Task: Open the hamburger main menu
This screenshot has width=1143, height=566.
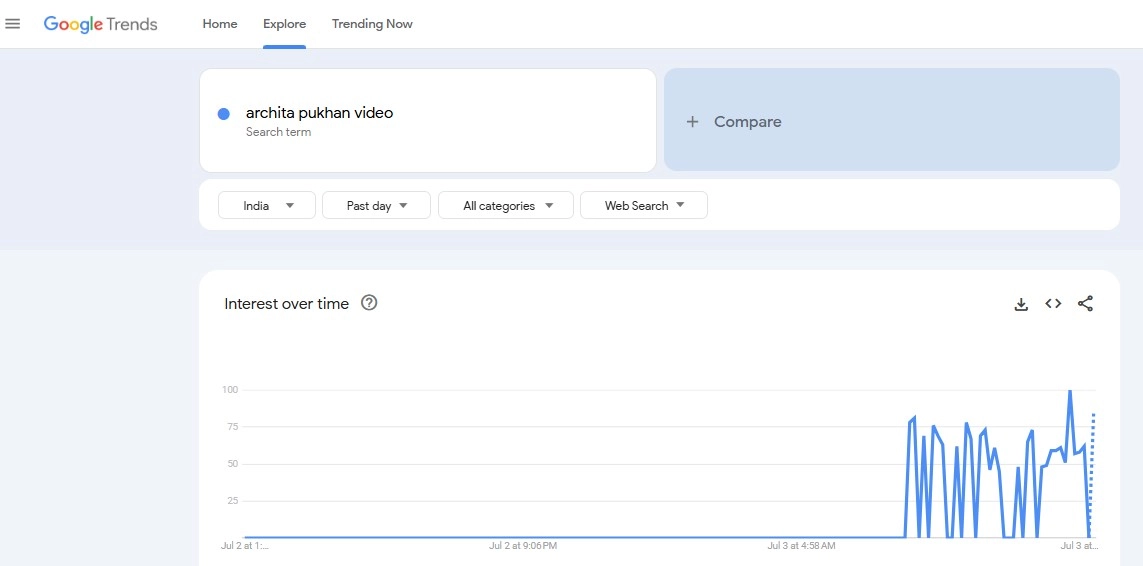Action: click(13, 24)
